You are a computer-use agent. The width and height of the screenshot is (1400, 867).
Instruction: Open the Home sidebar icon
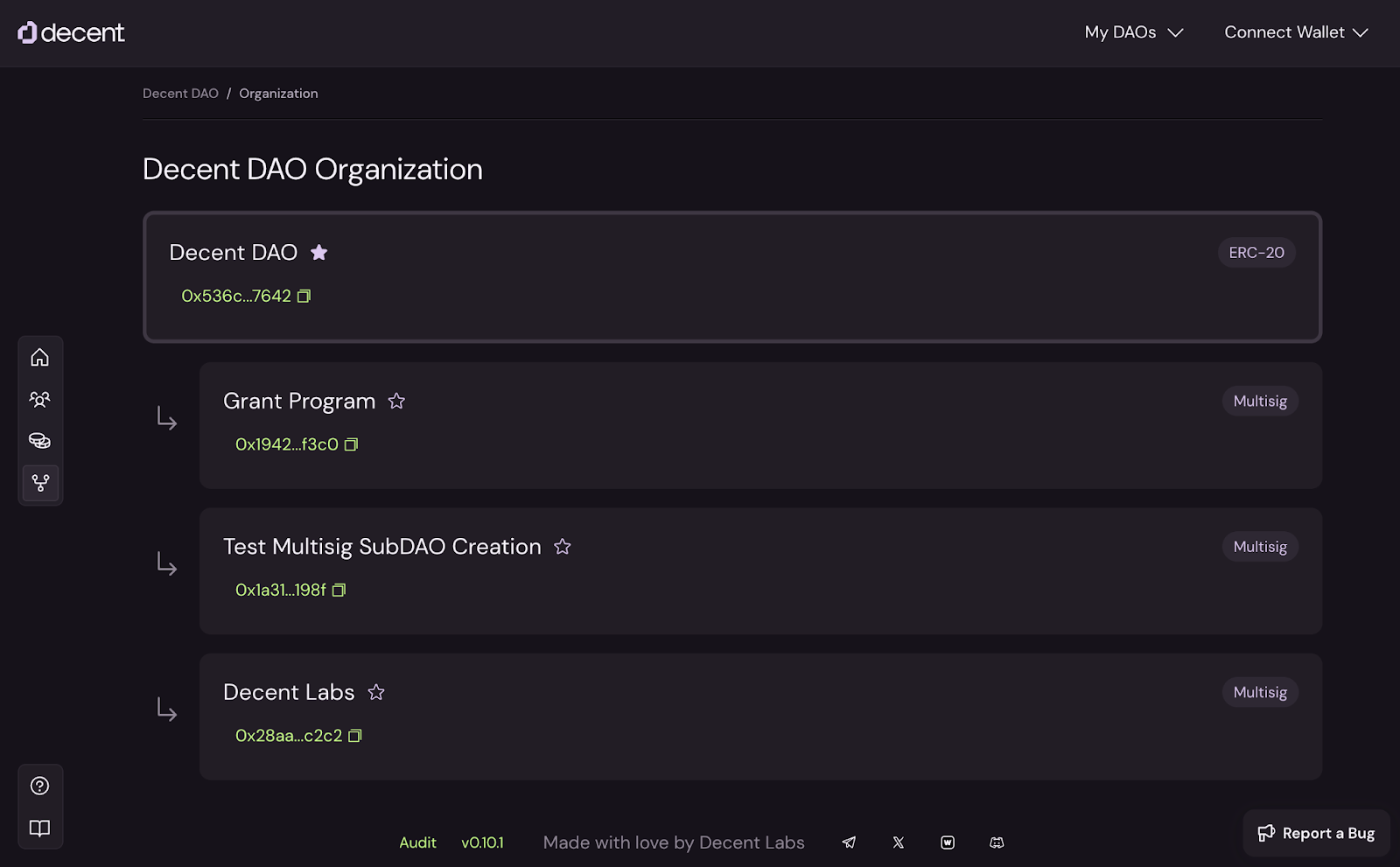40,357
